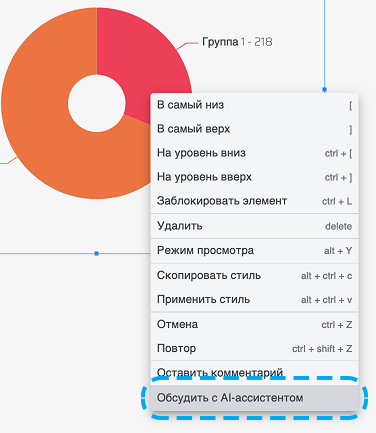The image size is (376, 433).
Task: Click the 'Группа 1 - 218' chart label
Action: (x=237, y=42)
